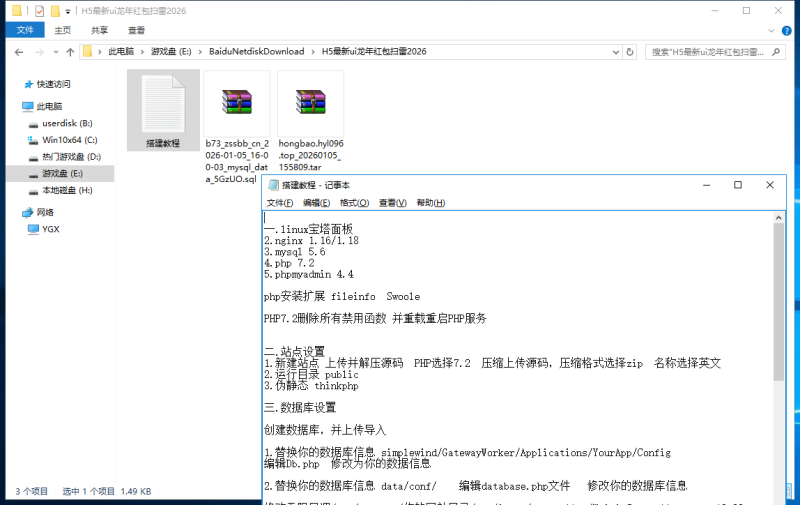Open Notepad 格式(O) menu
800x505 pixels.
[x=354, y=203]
